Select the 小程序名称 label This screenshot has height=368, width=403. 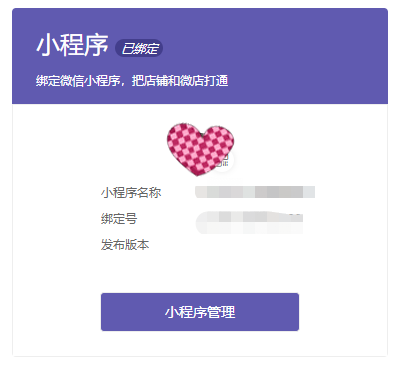click(131, 193)
